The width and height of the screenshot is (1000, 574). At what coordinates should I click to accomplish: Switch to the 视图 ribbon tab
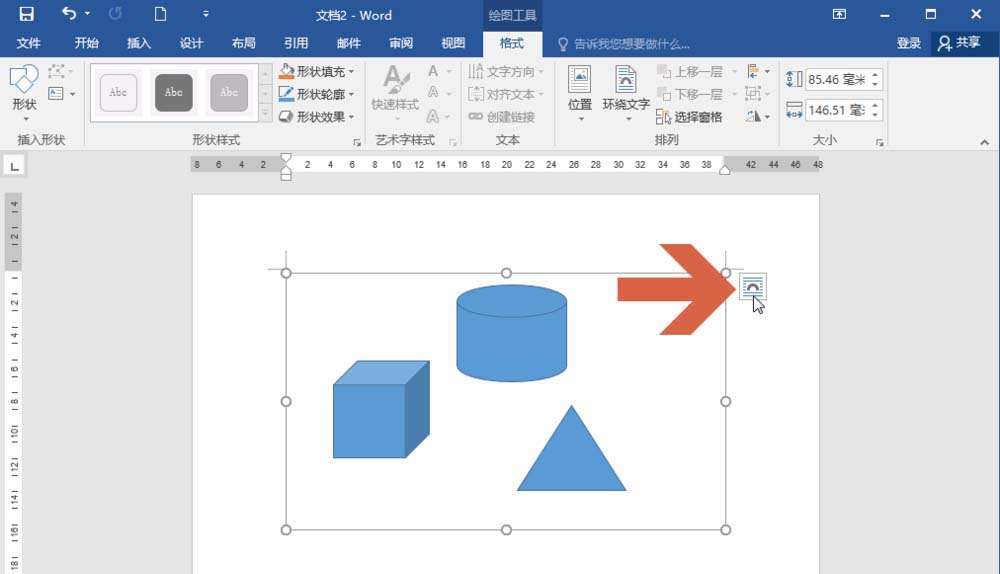[x=453, y=43]
